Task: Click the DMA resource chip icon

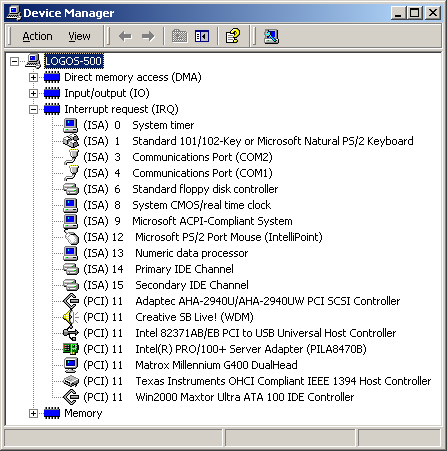Action: point(52,77)
